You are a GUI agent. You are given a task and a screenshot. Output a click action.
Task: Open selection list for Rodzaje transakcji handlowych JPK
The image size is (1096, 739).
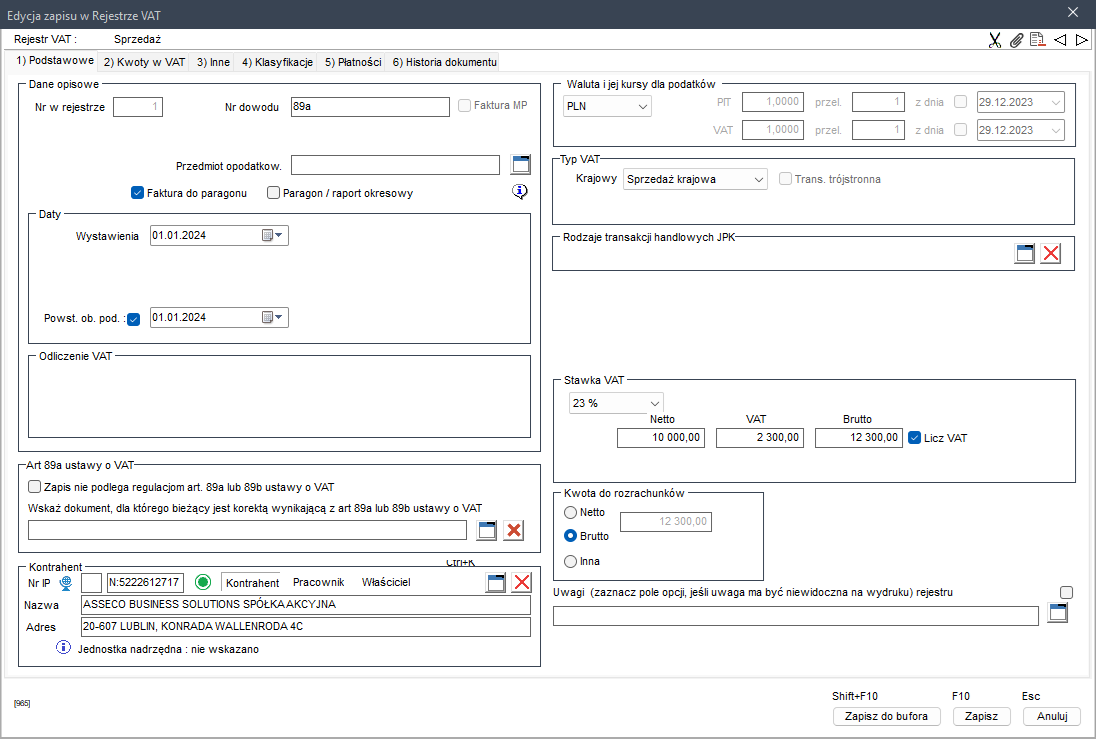pos(1025,253)
